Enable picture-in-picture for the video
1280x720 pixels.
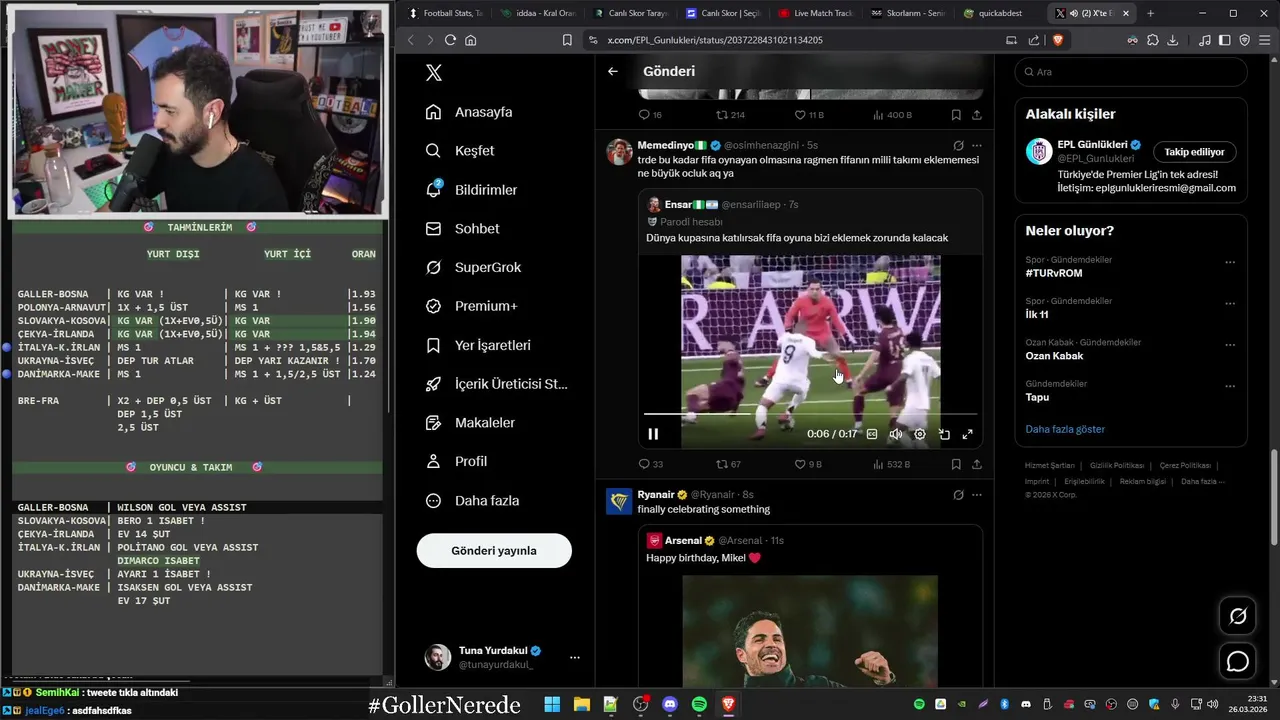pos(944,434)
